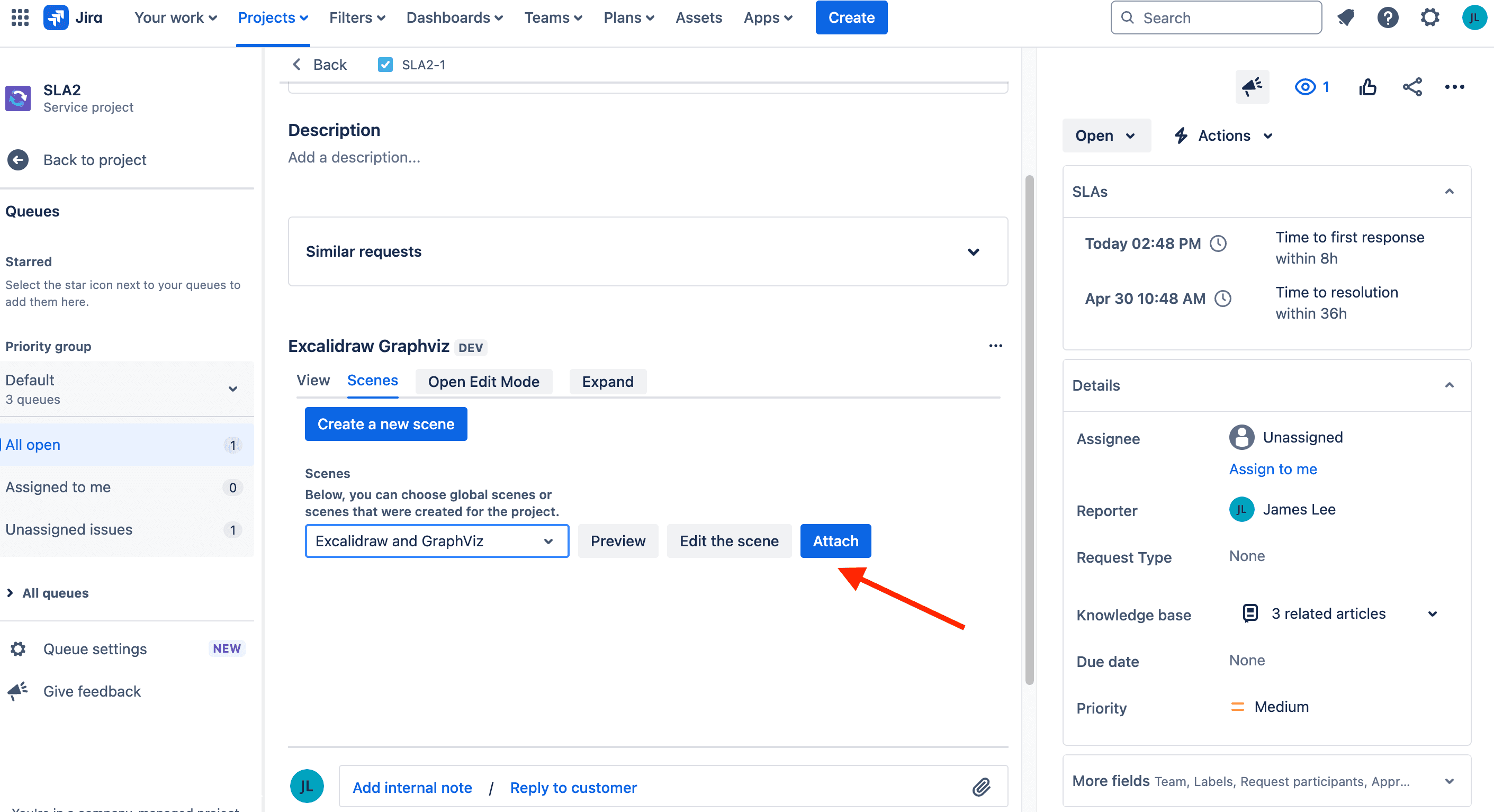This screenshot has width=1494, height=812.
Task: Open the app switcher grid icon
Action: 20,17
